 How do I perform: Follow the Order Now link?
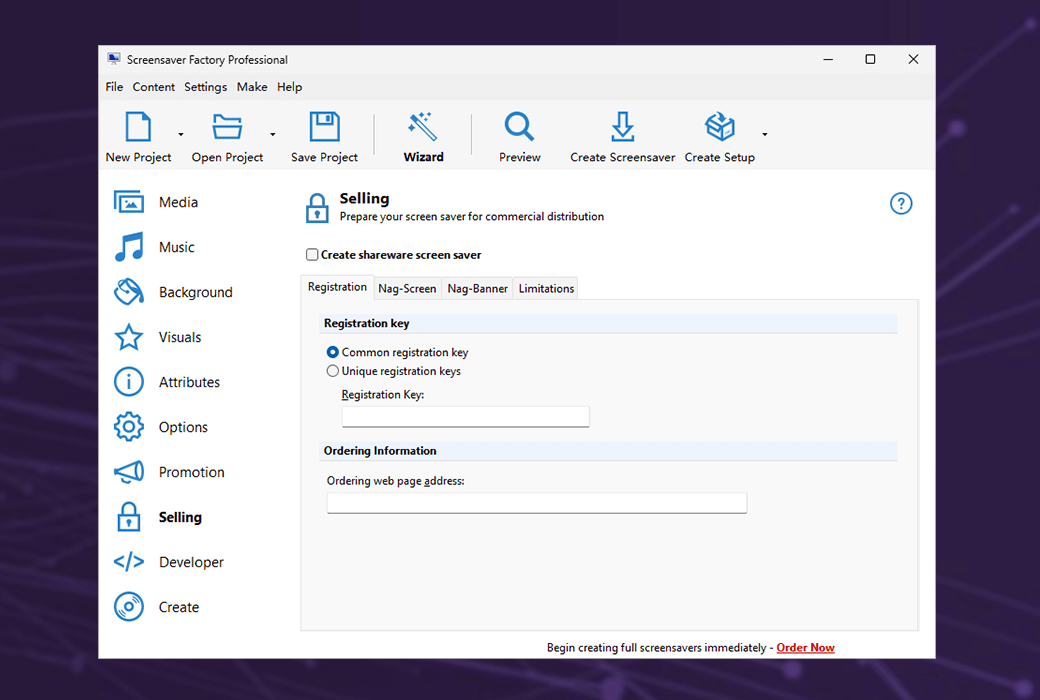[x=805, y=648]
